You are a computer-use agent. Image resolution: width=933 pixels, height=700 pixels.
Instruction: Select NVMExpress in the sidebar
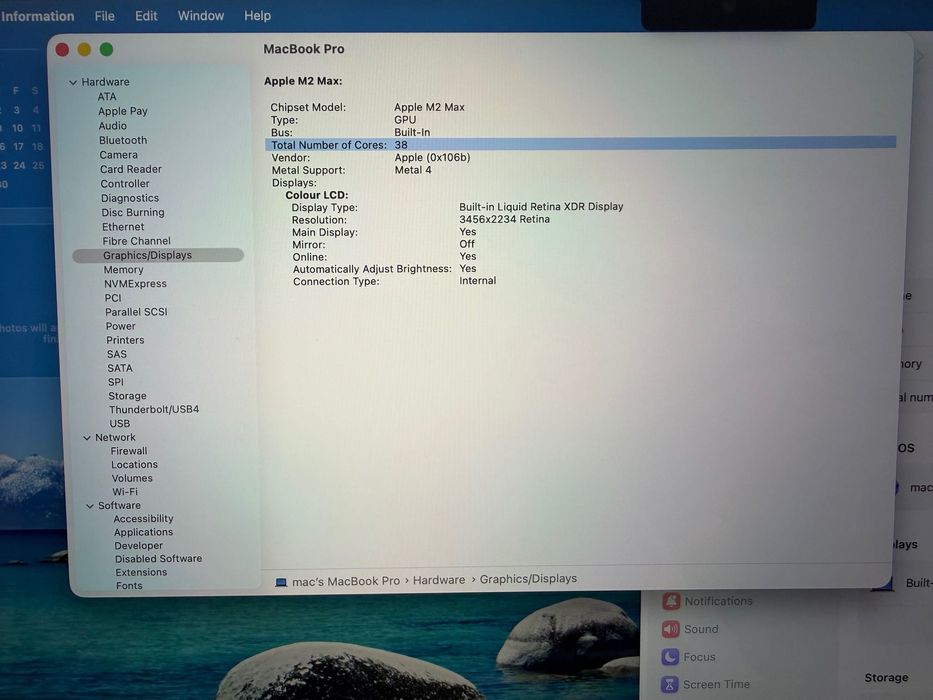pyautogui.click(x=136, y=284)
